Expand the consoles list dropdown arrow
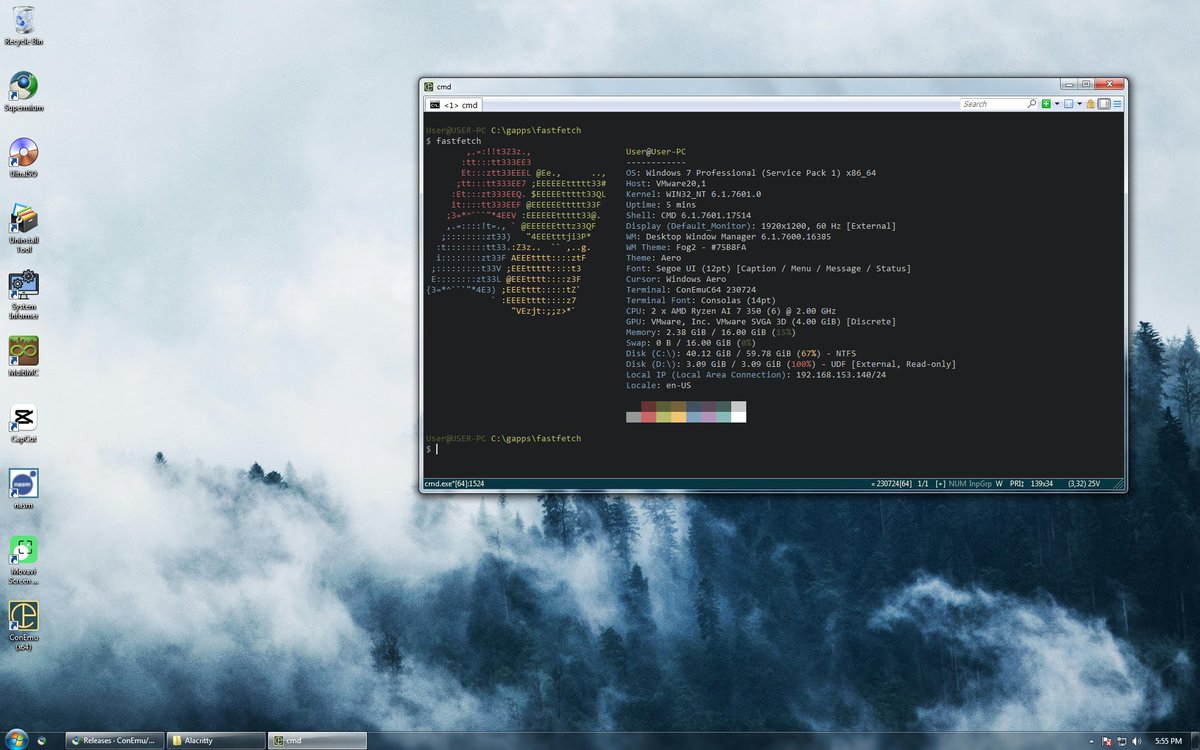The image size is (1200, 750). (x=1080, y=104)
